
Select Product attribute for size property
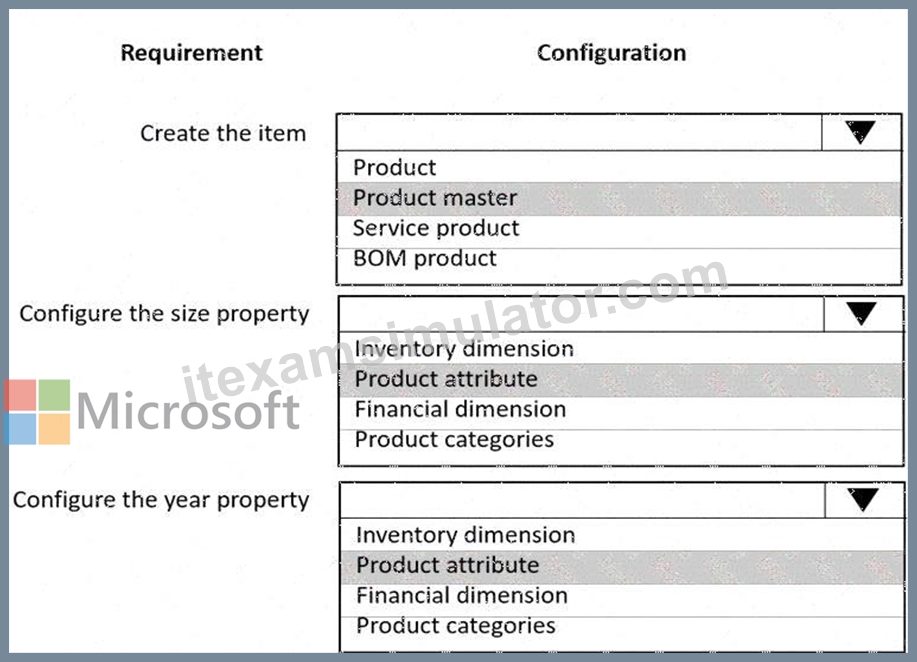[621, 380]
